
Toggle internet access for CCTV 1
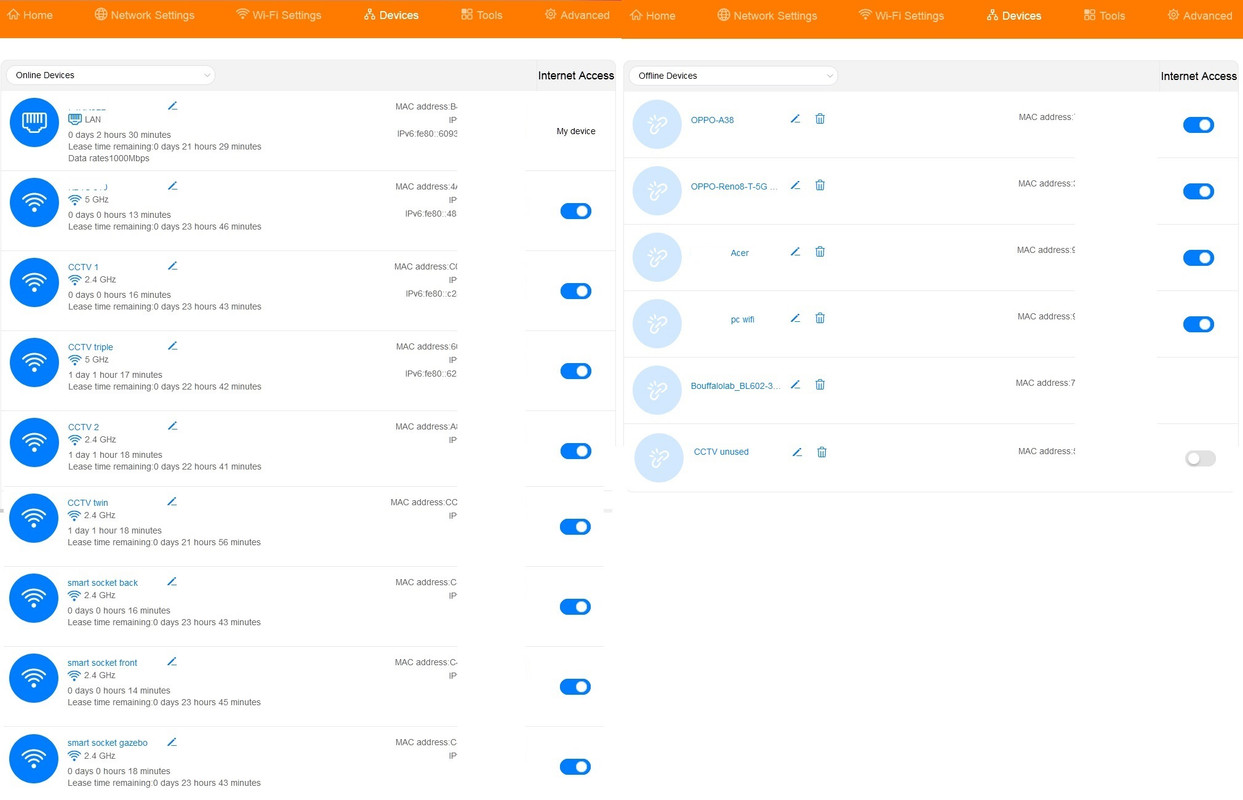[x=575, y=291]
